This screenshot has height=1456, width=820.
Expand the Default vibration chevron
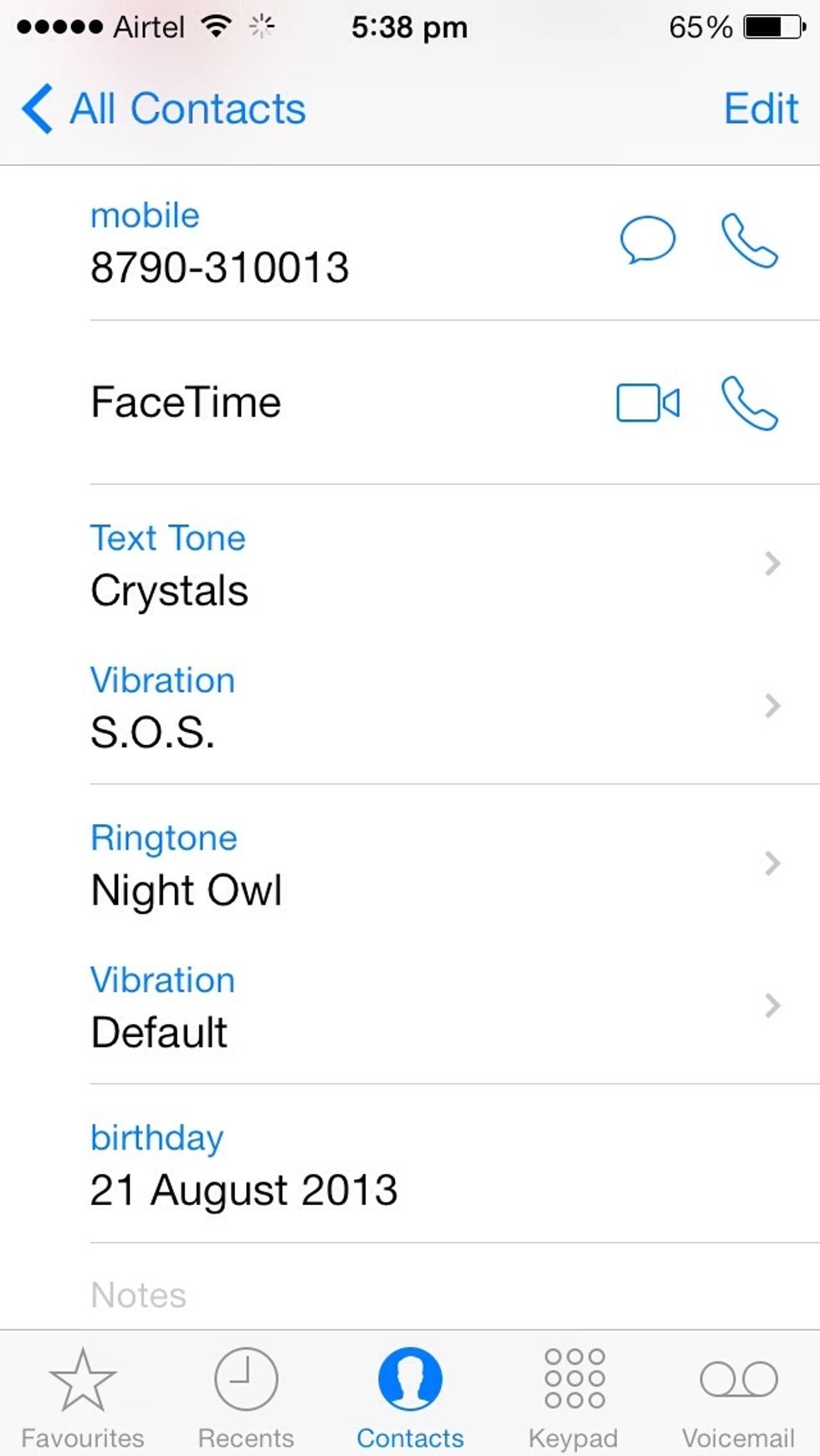click(772, 1006)
